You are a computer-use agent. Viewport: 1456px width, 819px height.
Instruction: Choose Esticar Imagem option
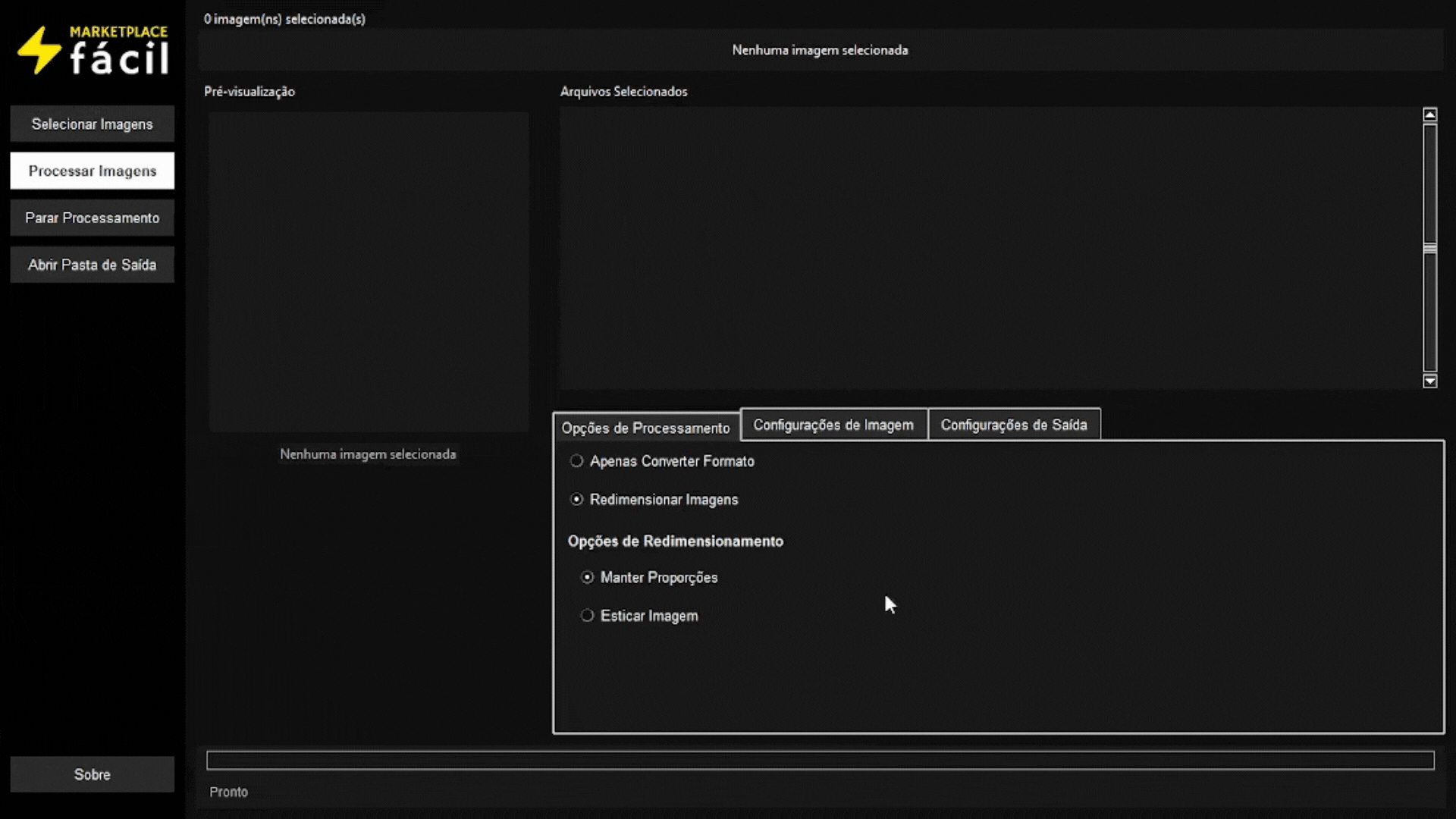pyautogui.click(x=639, y=616)
